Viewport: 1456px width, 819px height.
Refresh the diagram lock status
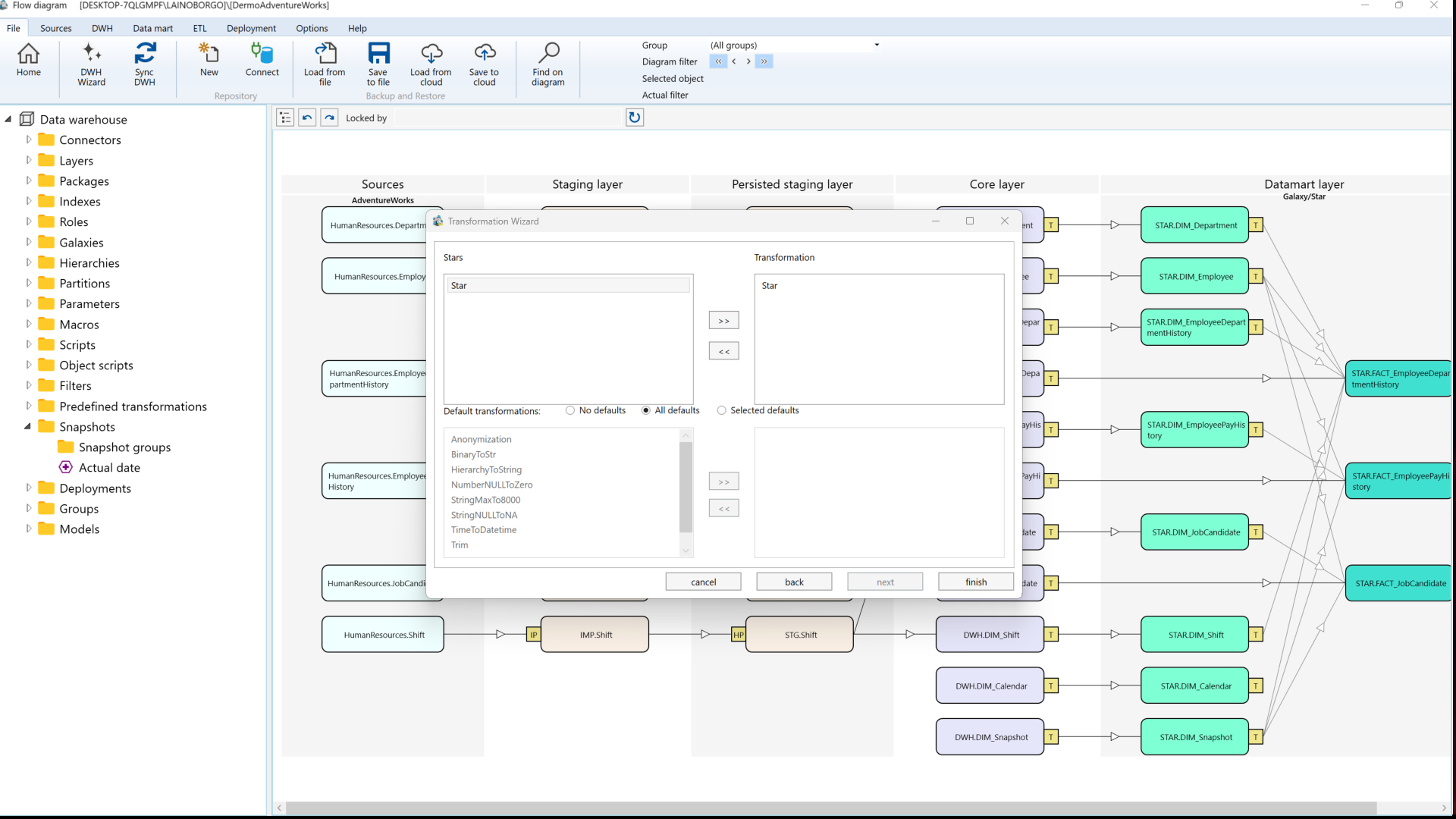coord(635,118)
